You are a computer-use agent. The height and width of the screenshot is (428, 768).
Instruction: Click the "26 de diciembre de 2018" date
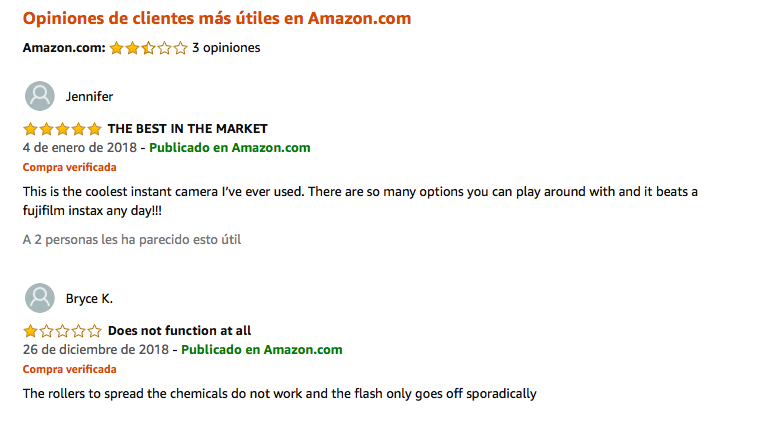pyautogui.click(x=95, y=350)
